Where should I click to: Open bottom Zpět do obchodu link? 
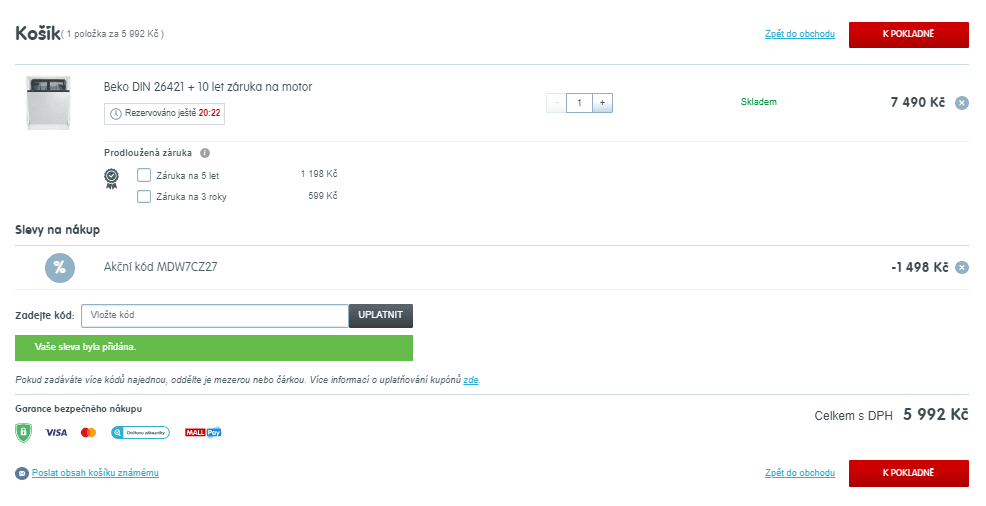(x=800, y=473)
